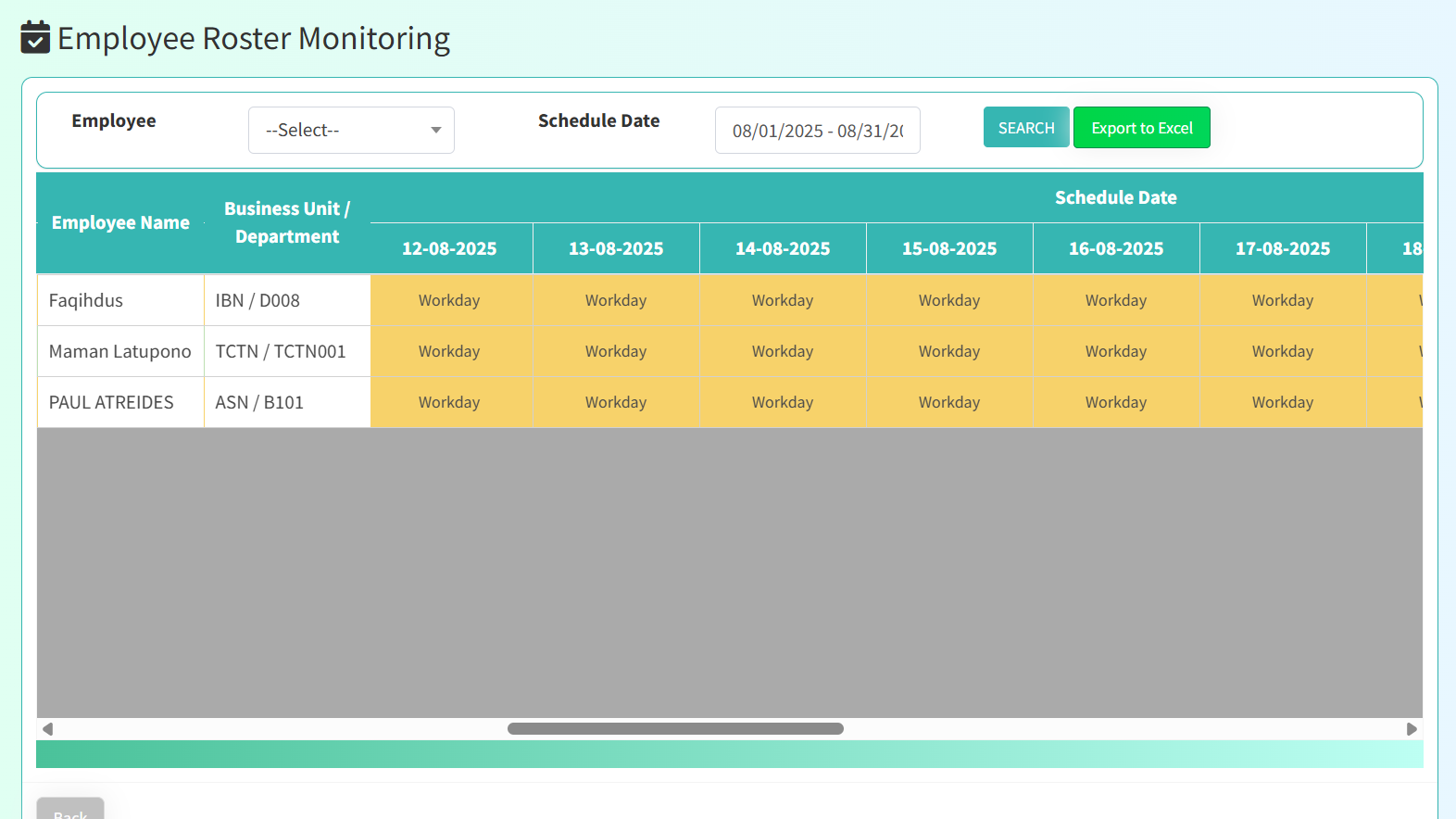Click the calendar check icon beside page title
This screenshot has width=1456, height=819.
pyautogui.click(x=35, y=38)
